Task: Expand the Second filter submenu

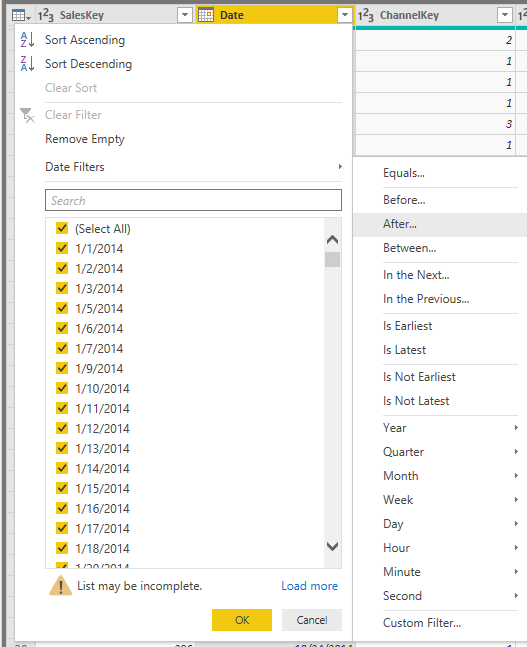Action: tap(516, 595)
